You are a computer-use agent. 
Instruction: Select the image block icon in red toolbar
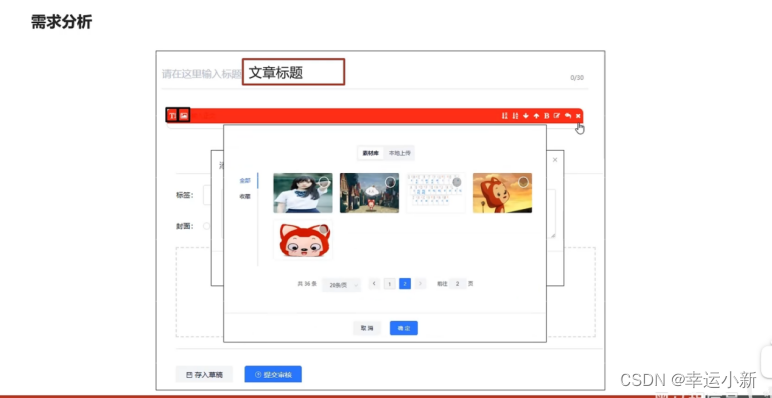(x=184, y=116)
